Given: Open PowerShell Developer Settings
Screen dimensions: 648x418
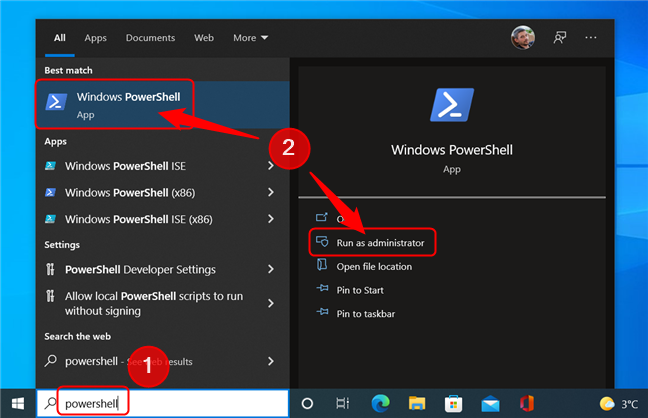Looking at the screenshot, I should (x=140, y=270).
